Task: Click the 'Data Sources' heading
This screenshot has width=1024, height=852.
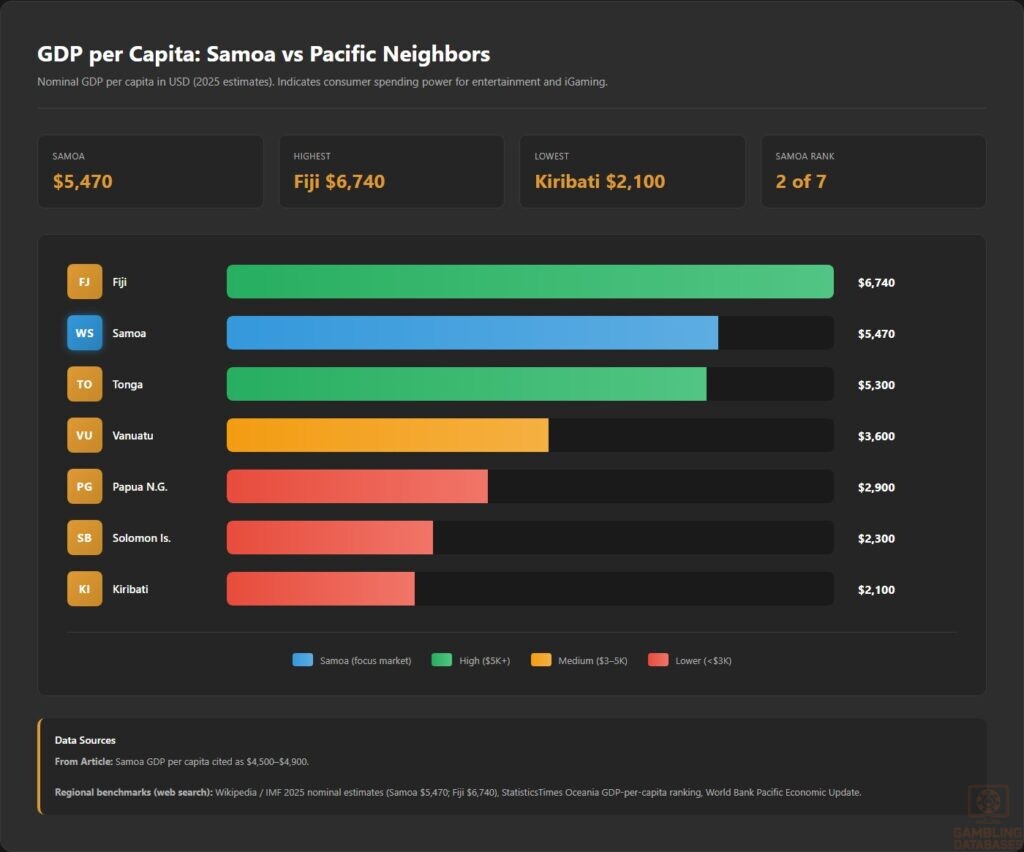Action: point(85,740)
